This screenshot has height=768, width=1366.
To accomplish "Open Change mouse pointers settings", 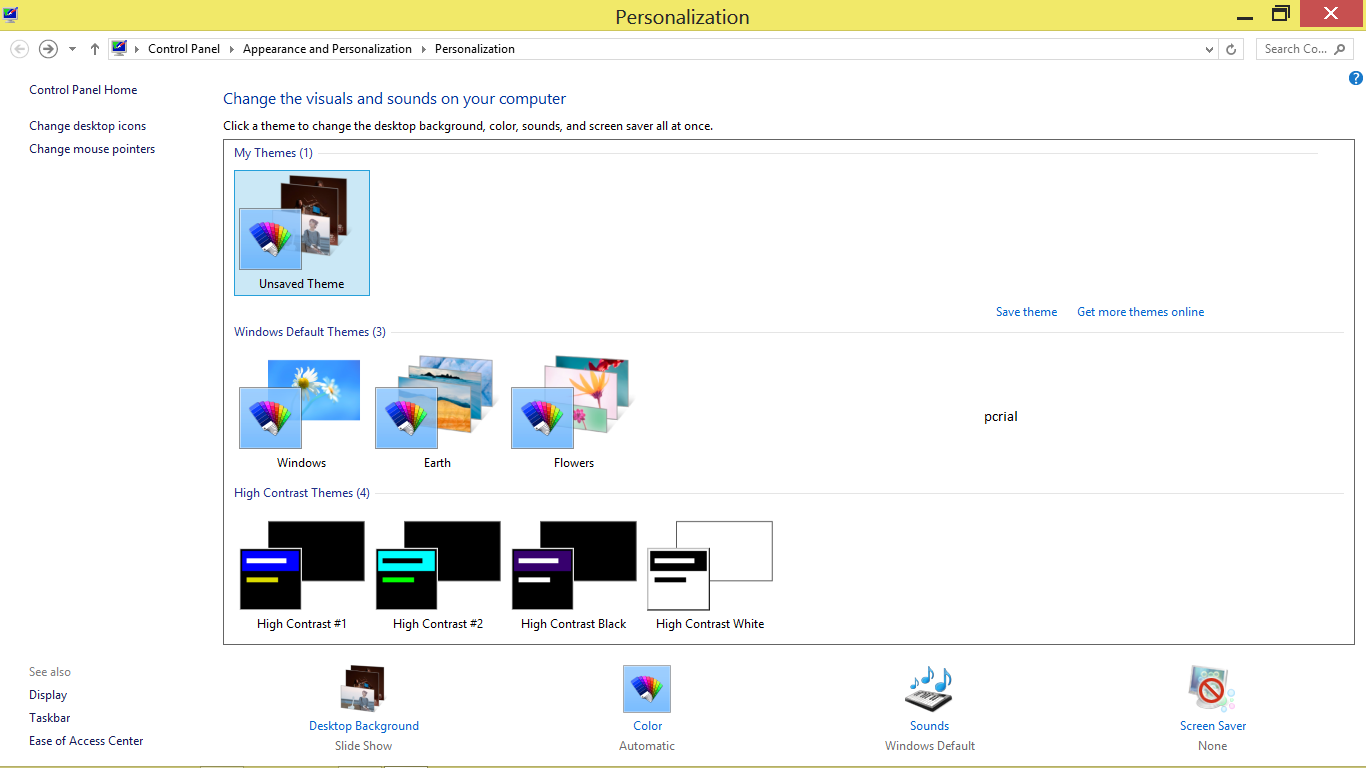I will pyautogui.click(x=92, y=148).
